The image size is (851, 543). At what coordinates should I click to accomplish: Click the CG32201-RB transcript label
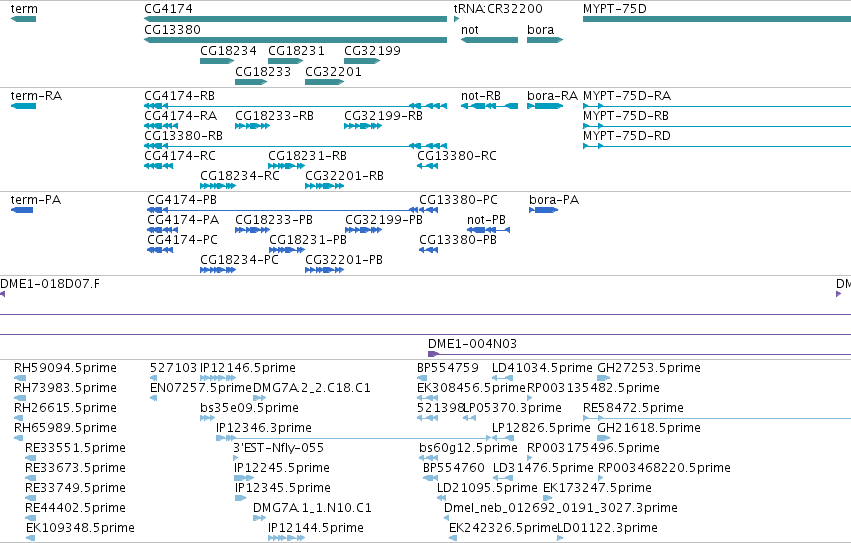tap(344, 176)
